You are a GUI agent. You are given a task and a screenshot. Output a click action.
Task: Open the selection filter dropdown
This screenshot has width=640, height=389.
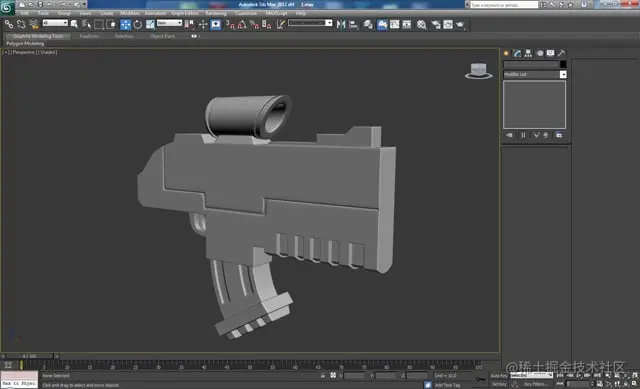55,23
